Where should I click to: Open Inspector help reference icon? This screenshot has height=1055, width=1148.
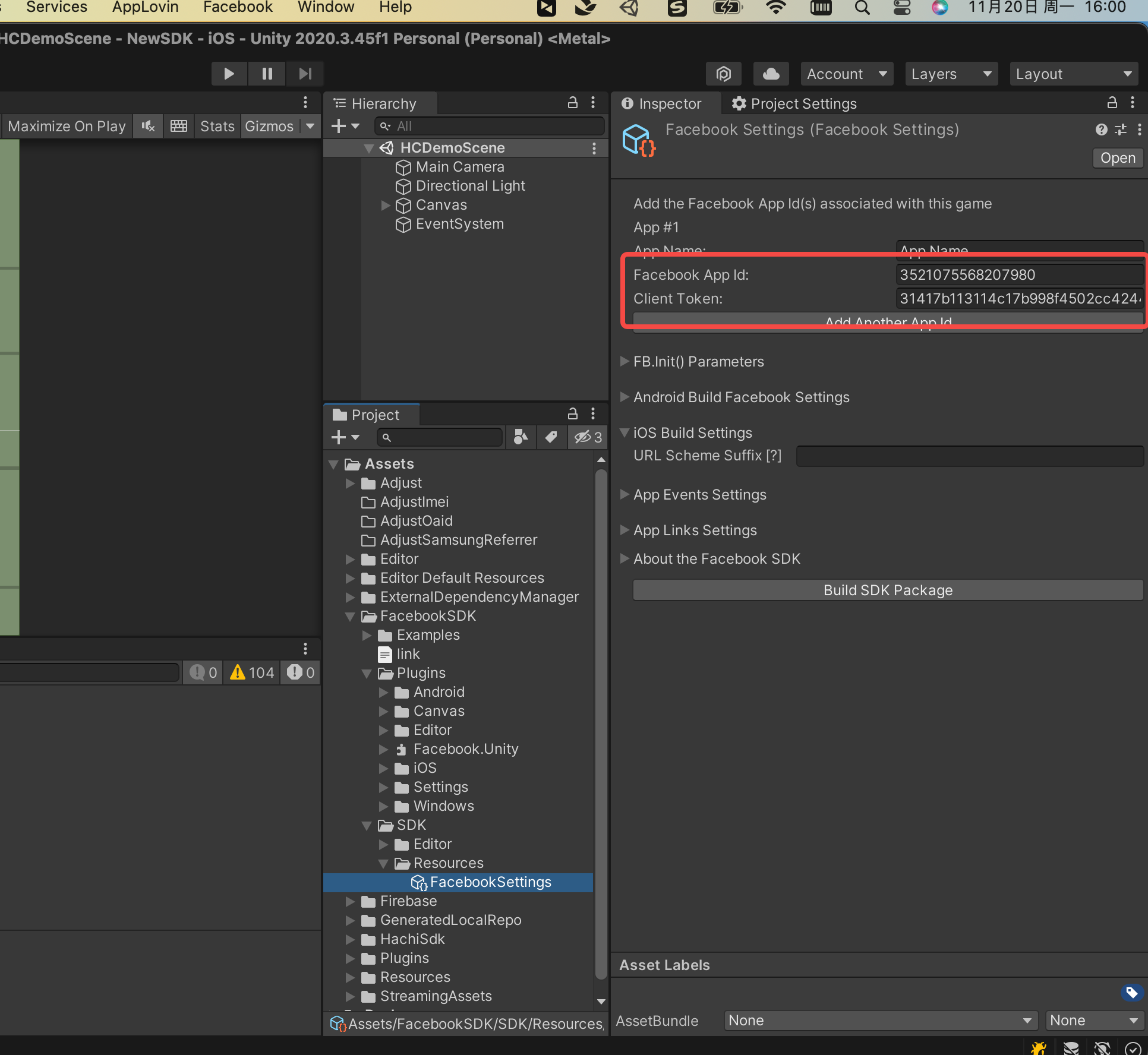click(1101, 129)
